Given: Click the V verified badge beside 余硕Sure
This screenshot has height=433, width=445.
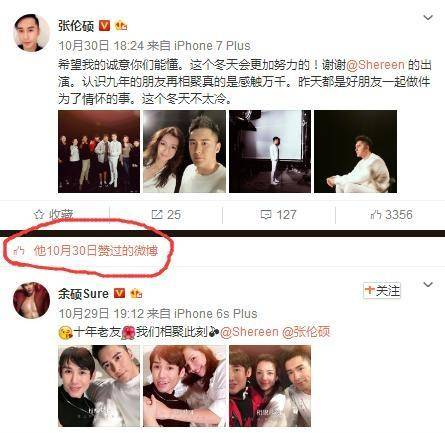Looking at the screenshot, I should [119, 293].
